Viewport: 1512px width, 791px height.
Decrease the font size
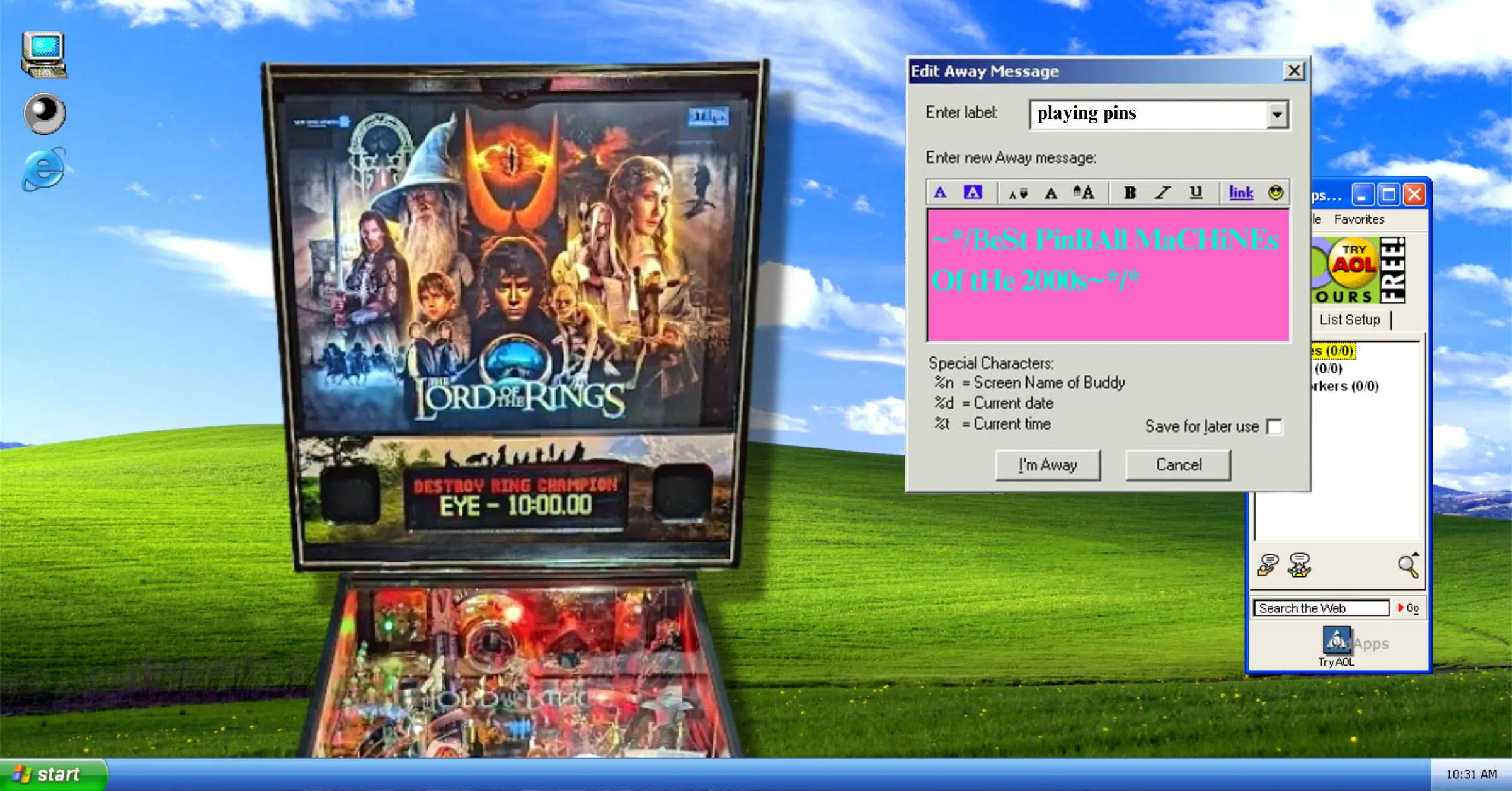[1018, 193]
